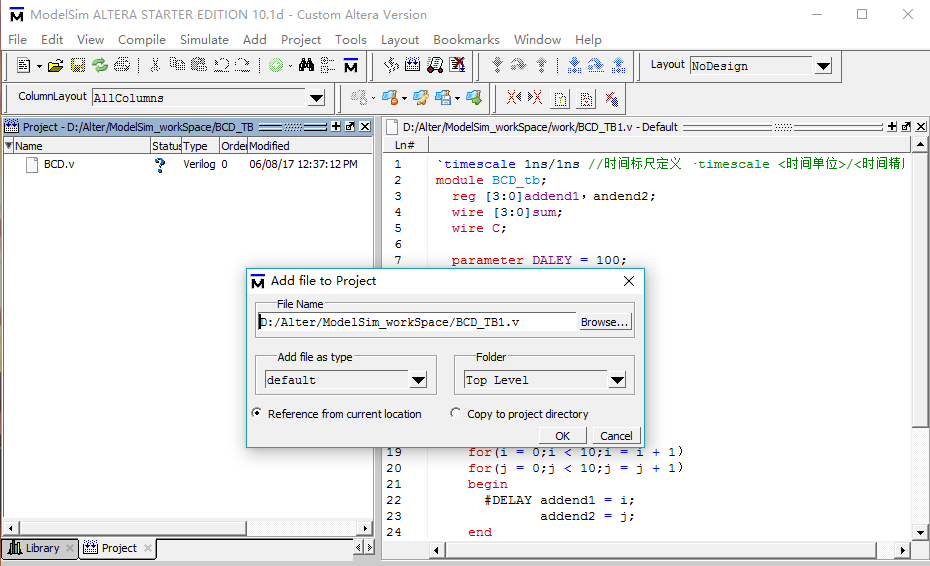Click OK in Add file dialog
The height and width of the screenshot is (566, 930).
pos(562,435)
